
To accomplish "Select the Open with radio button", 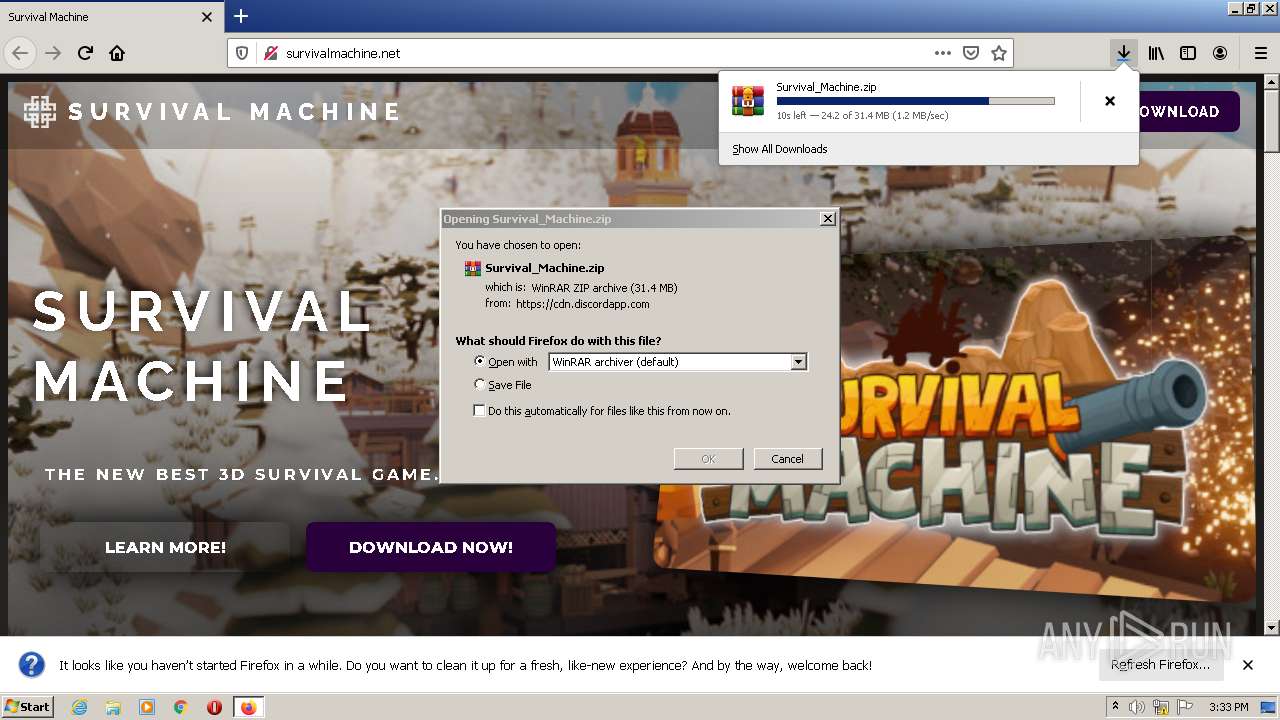I will coord(480,361).
